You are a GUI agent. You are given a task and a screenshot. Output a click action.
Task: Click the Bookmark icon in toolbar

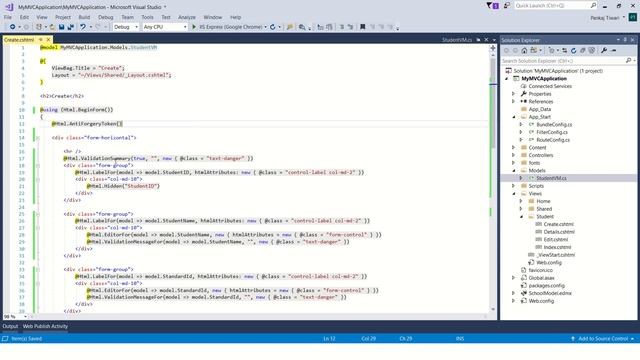coord(362,27)
